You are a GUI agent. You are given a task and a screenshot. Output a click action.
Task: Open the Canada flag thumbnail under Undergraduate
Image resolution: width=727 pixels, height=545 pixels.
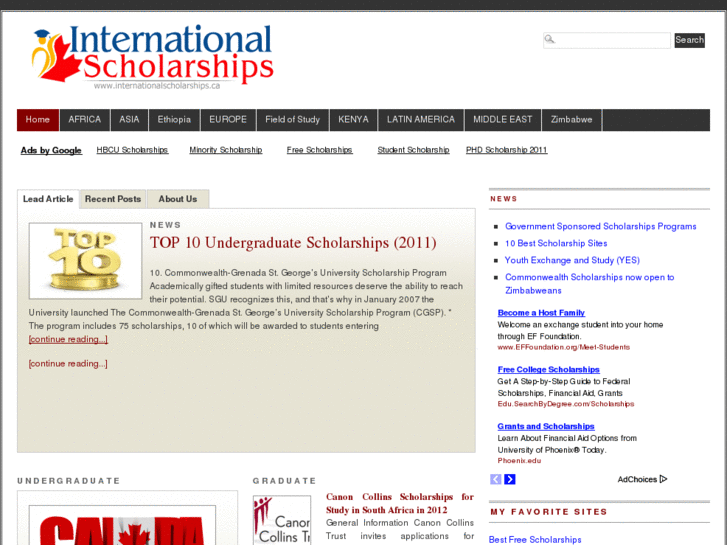(122, 525)
